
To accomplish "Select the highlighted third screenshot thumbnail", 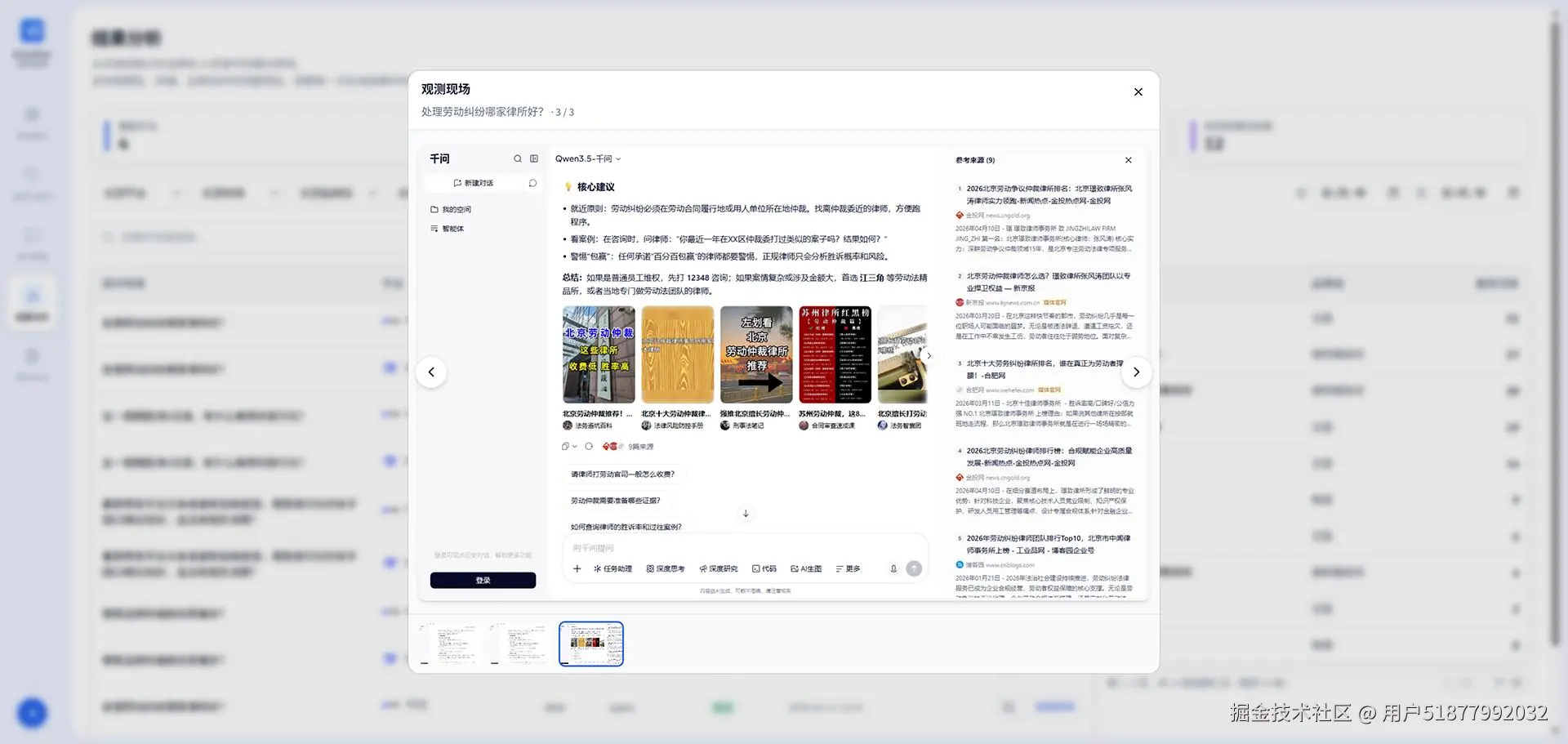I will click(x=591, y=644).
